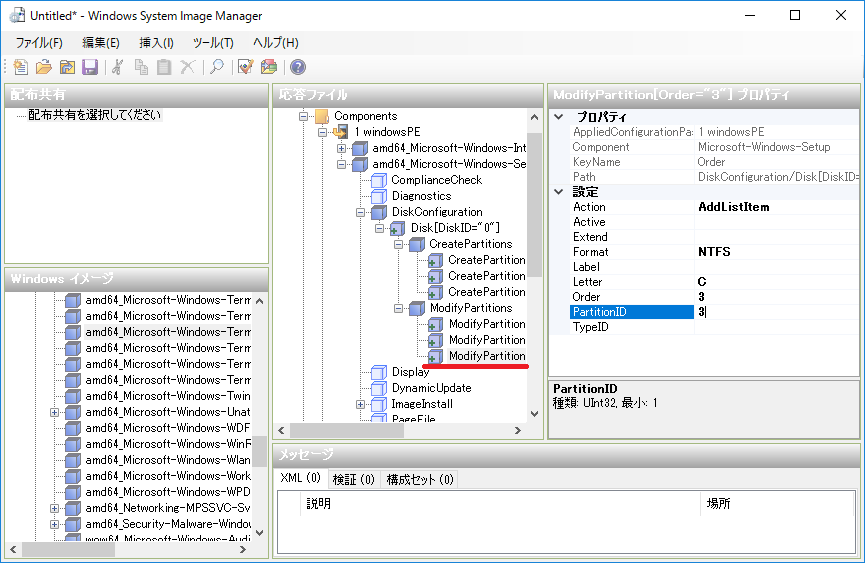Select amd64_Microsoft-Windows-Wlan in Windows image list

tap(167, 460)
